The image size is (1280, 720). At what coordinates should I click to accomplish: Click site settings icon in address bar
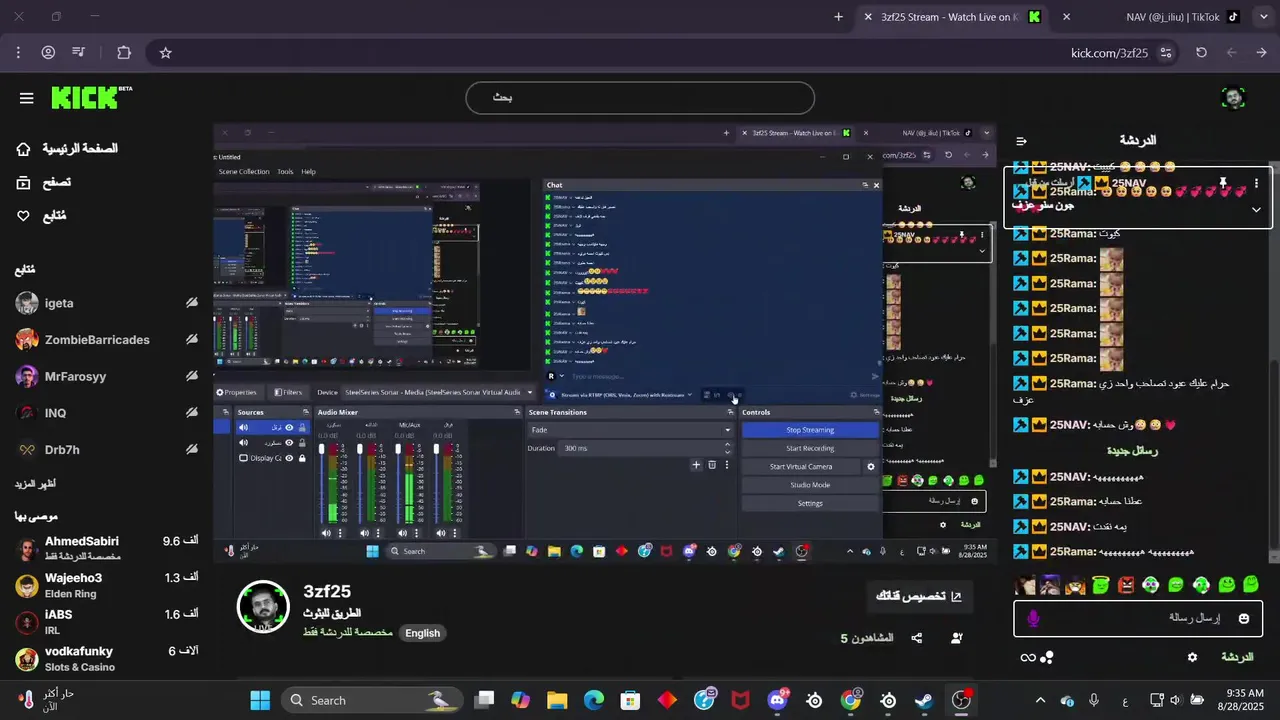pyautogui.click(x=1166, y=53)
